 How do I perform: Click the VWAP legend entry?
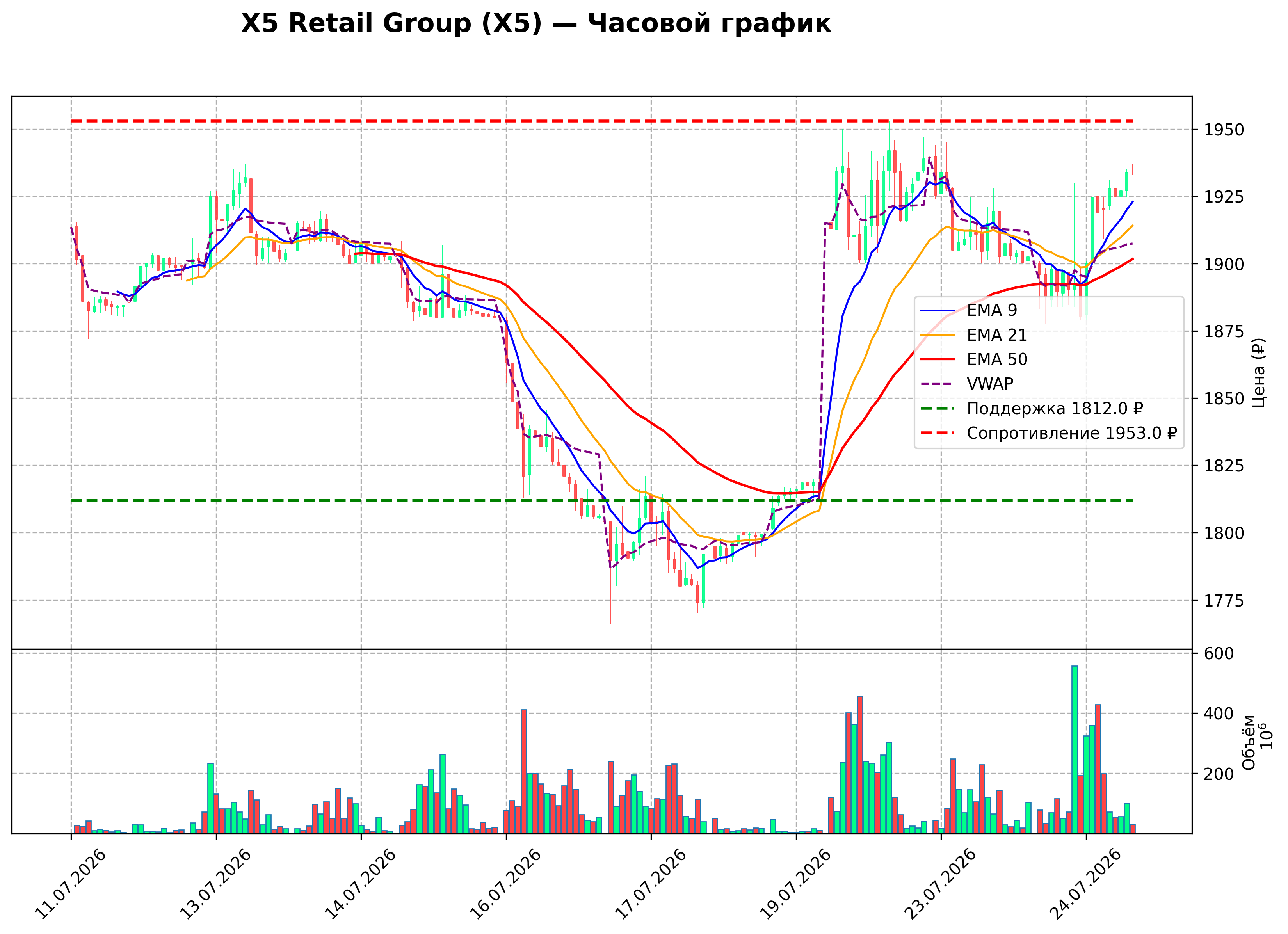point(966,384)
